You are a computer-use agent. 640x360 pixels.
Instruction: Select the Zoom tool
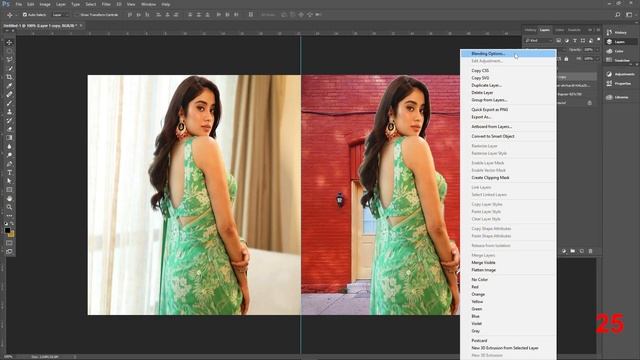point(9,207)
